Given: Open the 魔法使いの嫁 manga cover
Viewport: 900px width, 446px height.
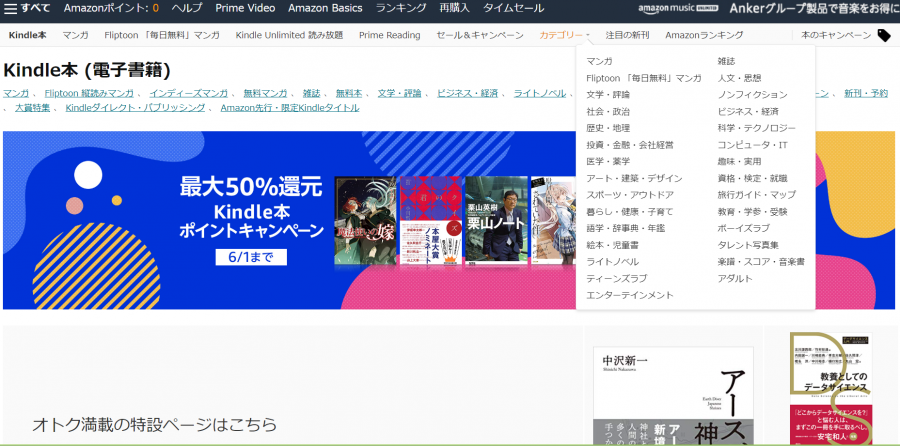Looking at the screenshot, I should coord(365,220).
